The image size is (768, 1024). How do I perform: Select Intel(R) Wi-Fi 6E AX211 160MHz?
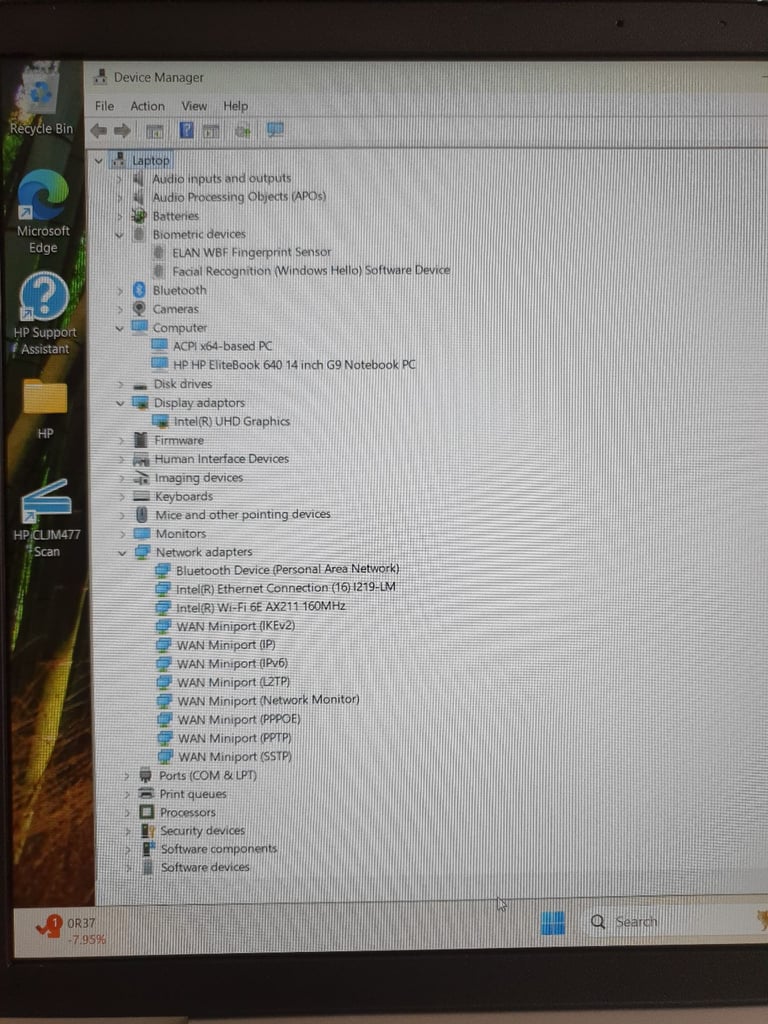pyautogui.click(x=261, y=607)
